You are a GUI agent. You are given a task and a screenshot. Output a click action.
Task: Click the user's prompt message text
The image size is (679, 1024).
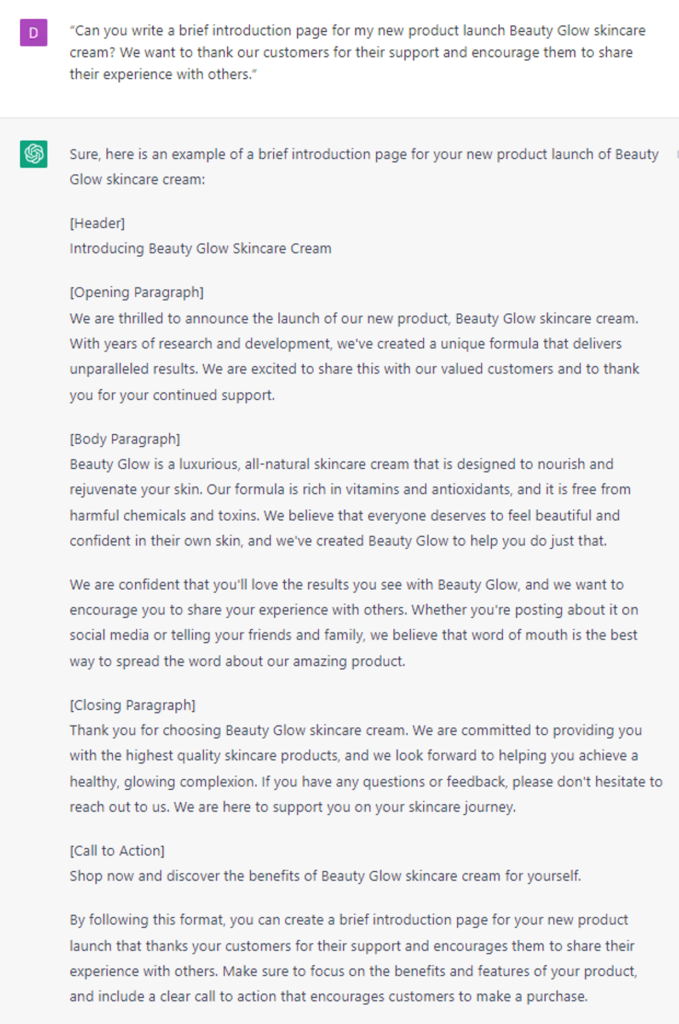tap(352, 52)
